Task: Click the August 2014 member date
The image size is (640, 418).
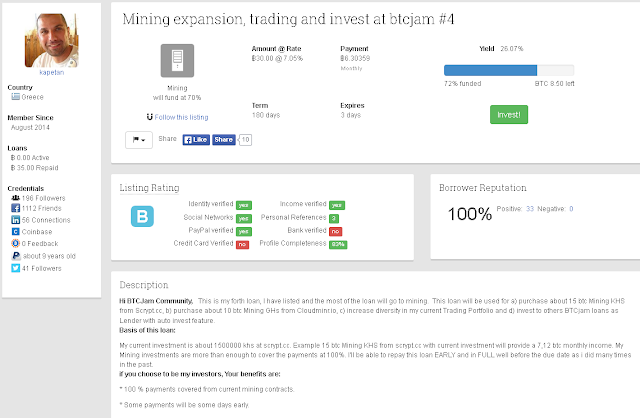Action: pos(30,127)
